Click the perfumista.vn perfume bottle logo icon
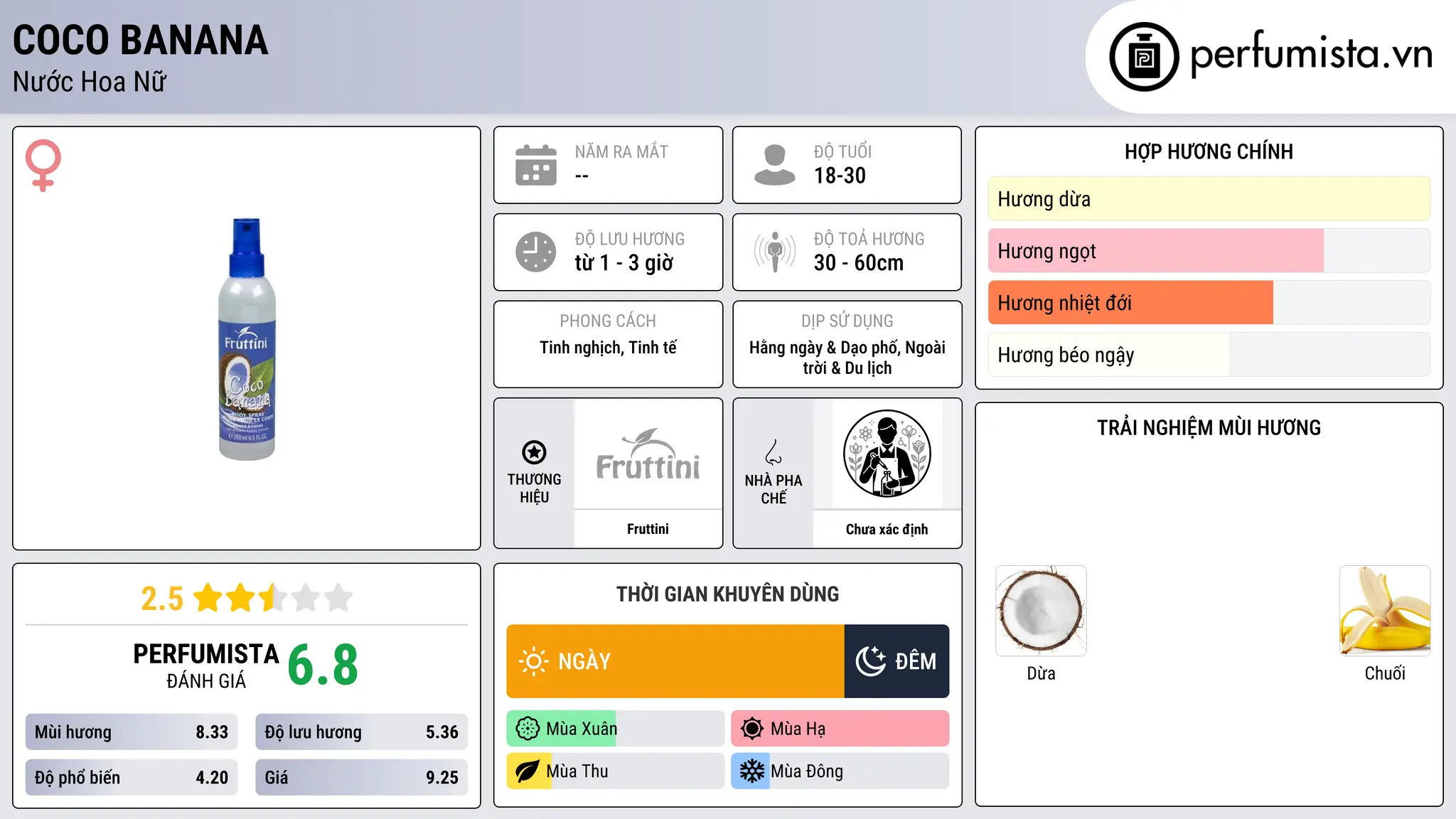Viewport: 1456px width, 819px height. (x=1144, y=57)
